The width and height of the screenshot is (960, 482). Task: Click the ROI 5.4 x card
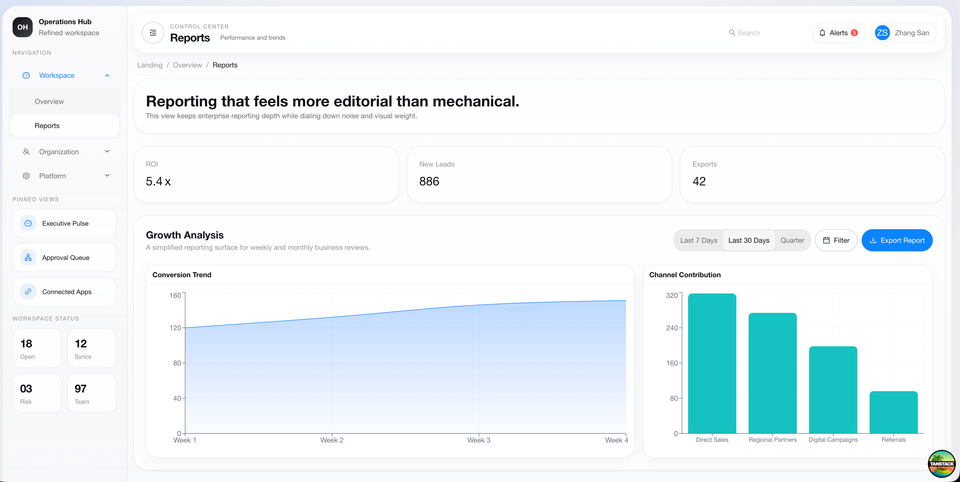pos(266,175)
